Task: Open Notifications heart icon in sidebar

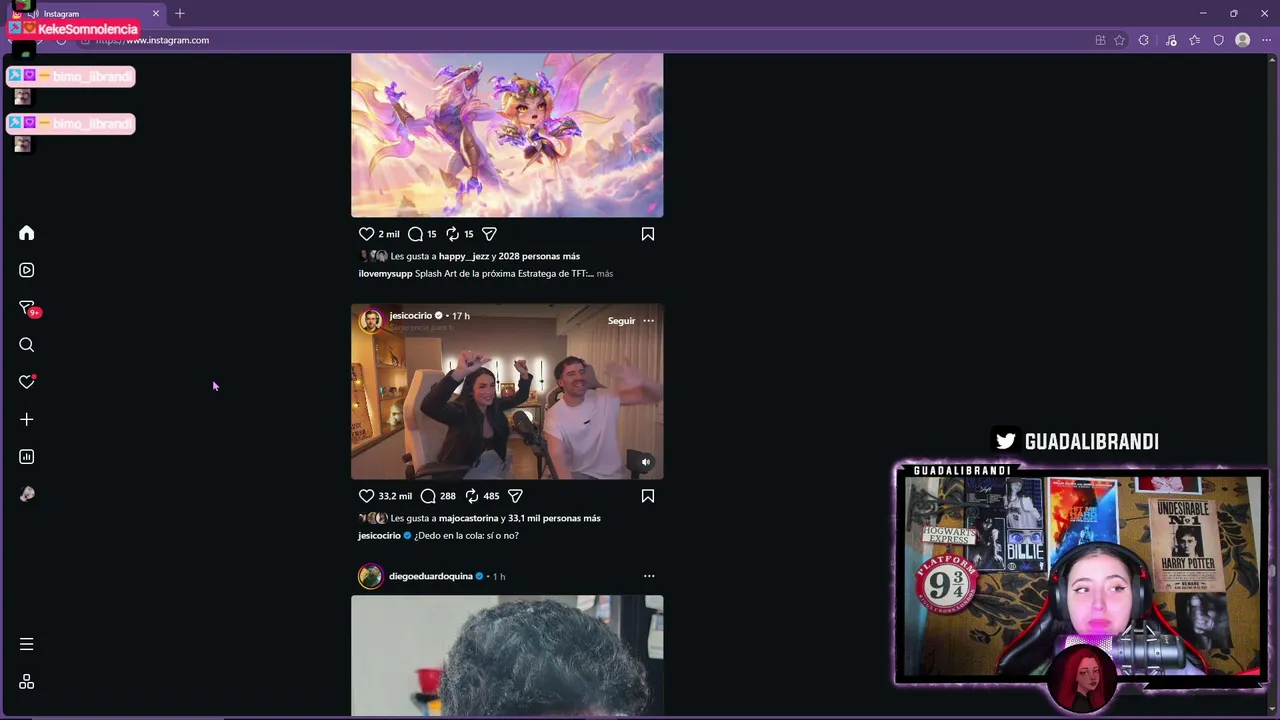Action: coord(27,382)
